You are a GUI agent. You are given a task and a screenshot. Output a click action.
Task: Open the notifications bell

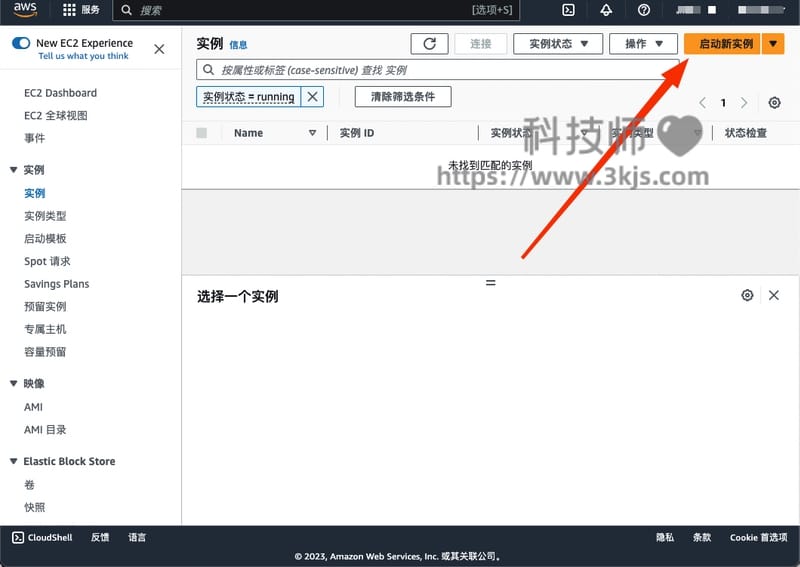(x=606, y=10)
